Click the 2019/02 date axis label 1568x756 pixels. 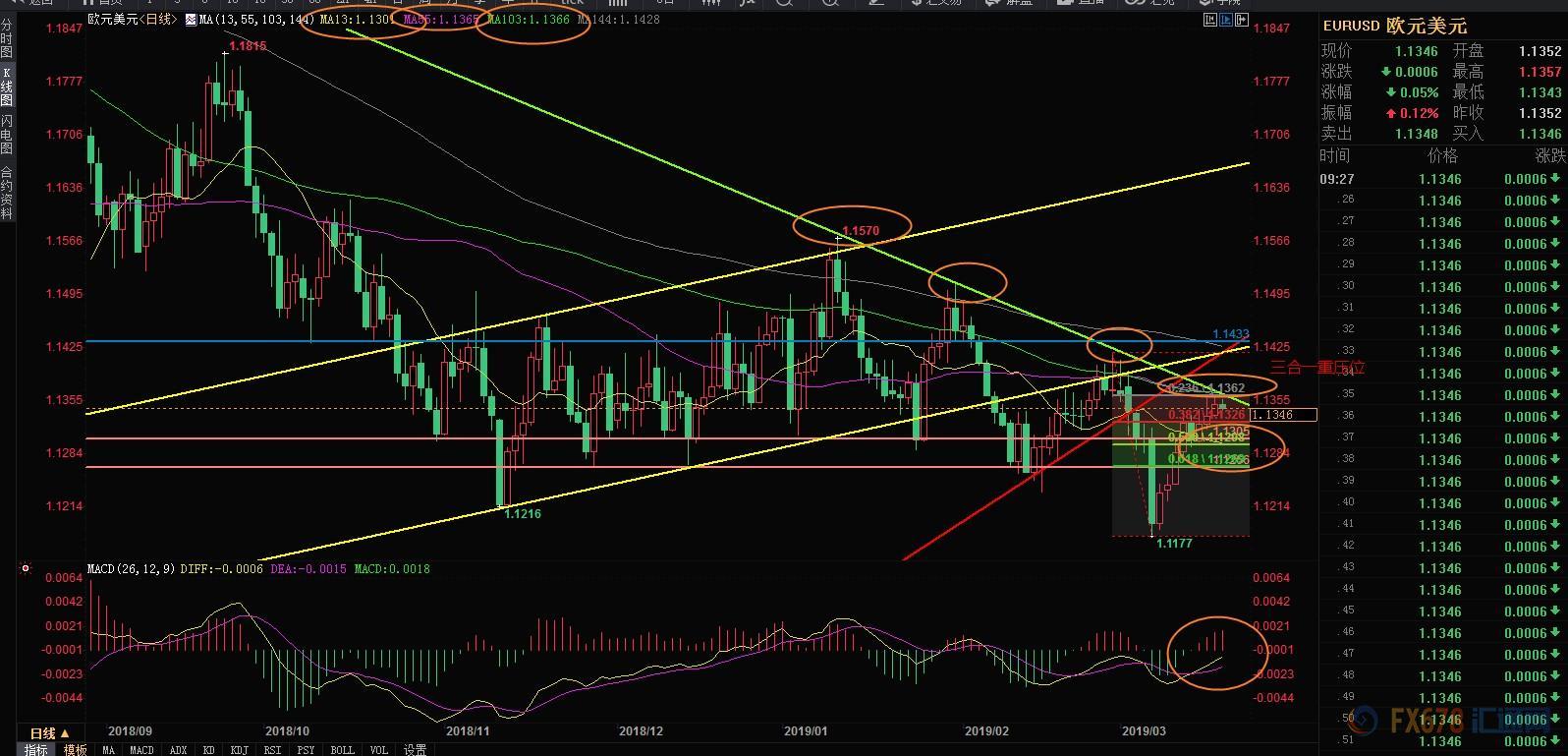987,730
